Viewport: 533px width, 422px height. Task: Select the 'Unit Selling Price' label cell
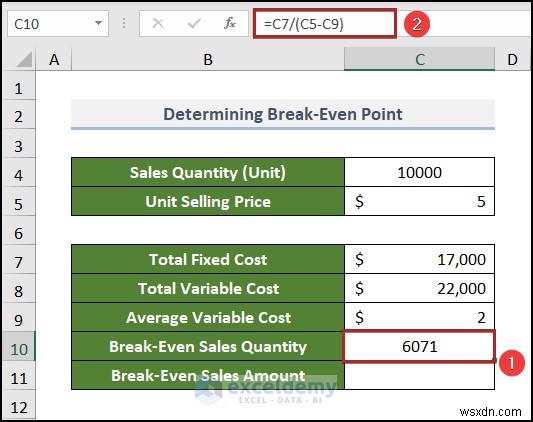[208, 201]
